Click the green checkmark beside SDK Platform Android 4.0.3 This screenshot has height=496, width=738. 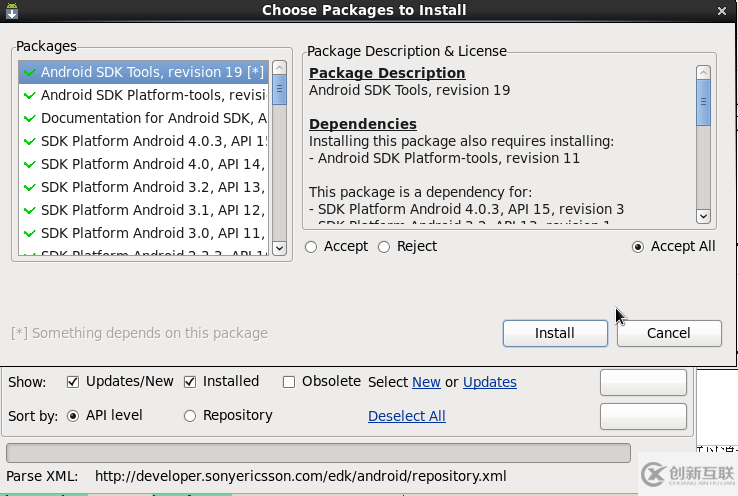tap(30, 141)
